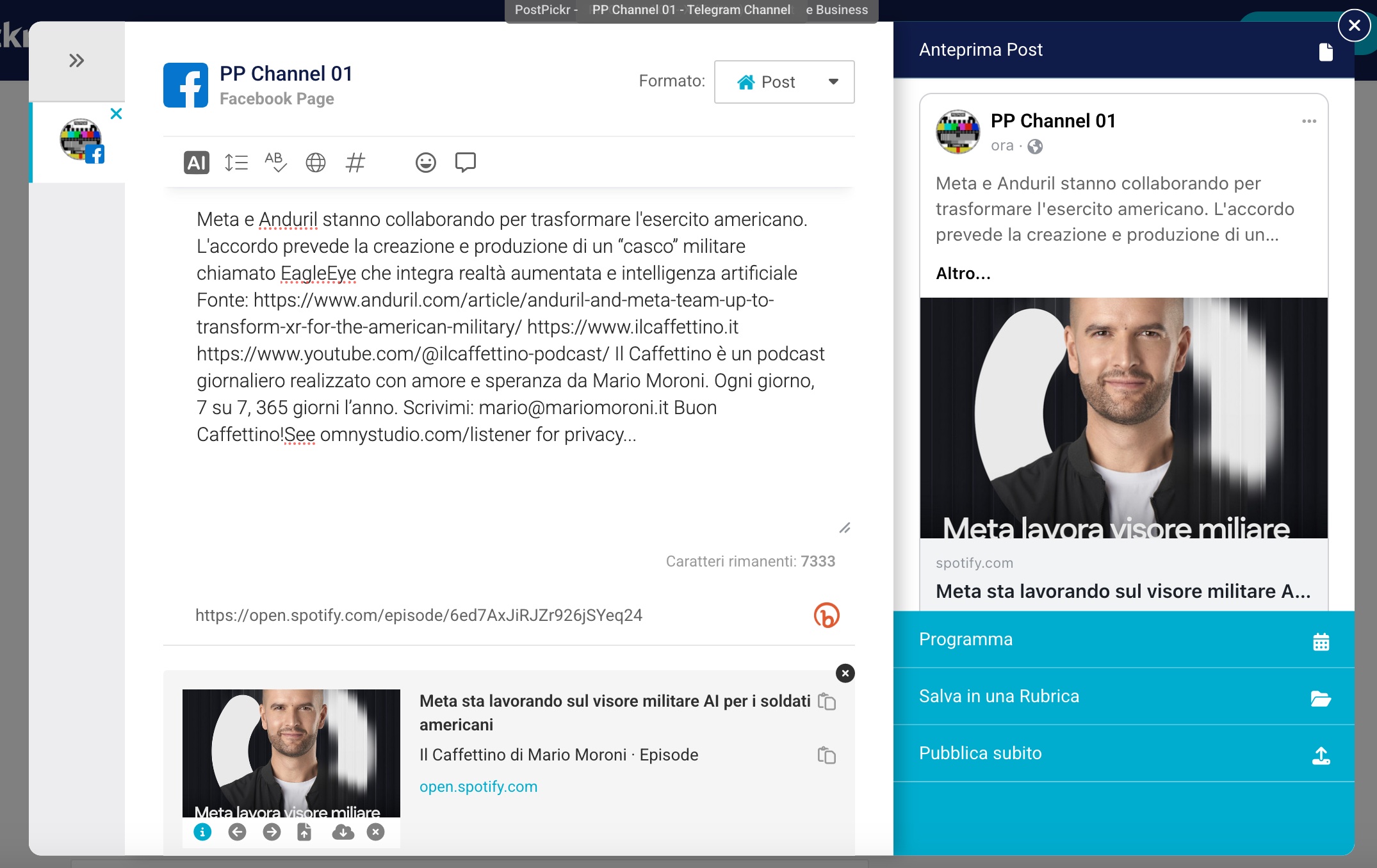Screen dimensions: 1377x868
Task: Click the link preview thumbnail image
Action: click(x=291, y=753)
